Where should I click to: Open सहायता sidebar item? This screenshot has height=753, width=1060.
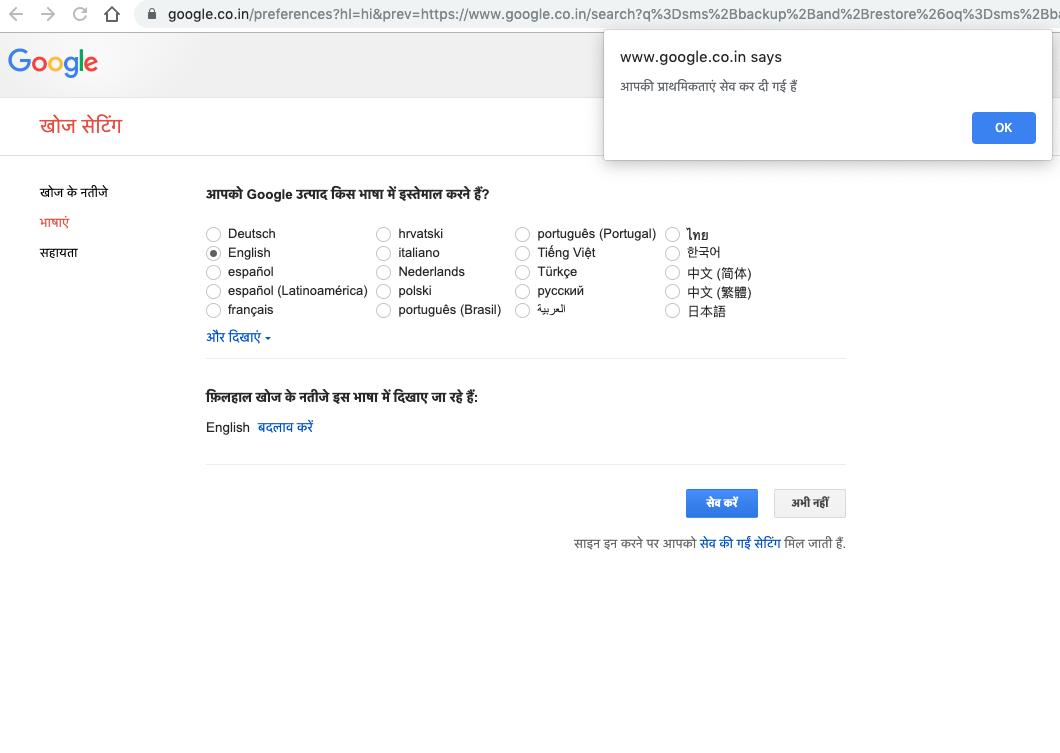59,252
